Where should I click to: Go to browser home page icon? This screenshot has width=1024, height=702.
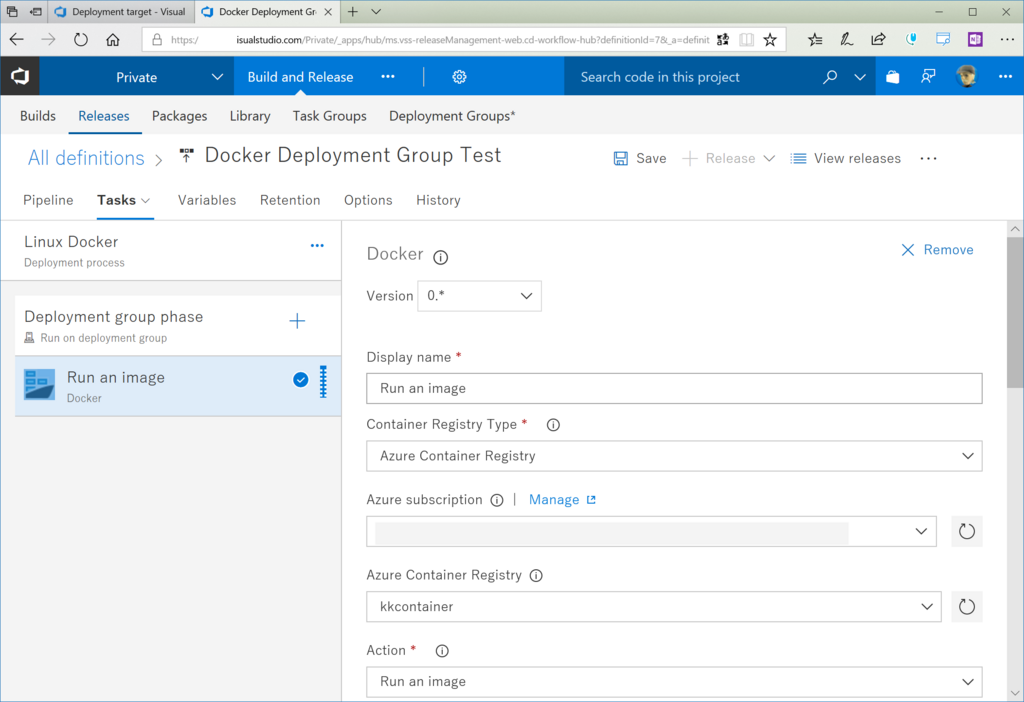(x=113, y=40)
